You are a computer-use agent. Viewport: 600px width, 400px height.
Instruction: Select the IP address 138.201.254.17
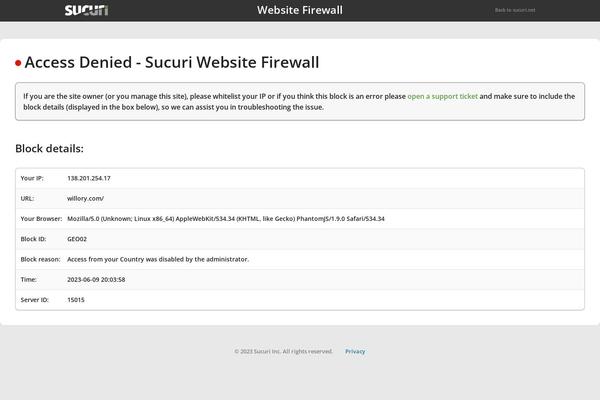[89, 178]
